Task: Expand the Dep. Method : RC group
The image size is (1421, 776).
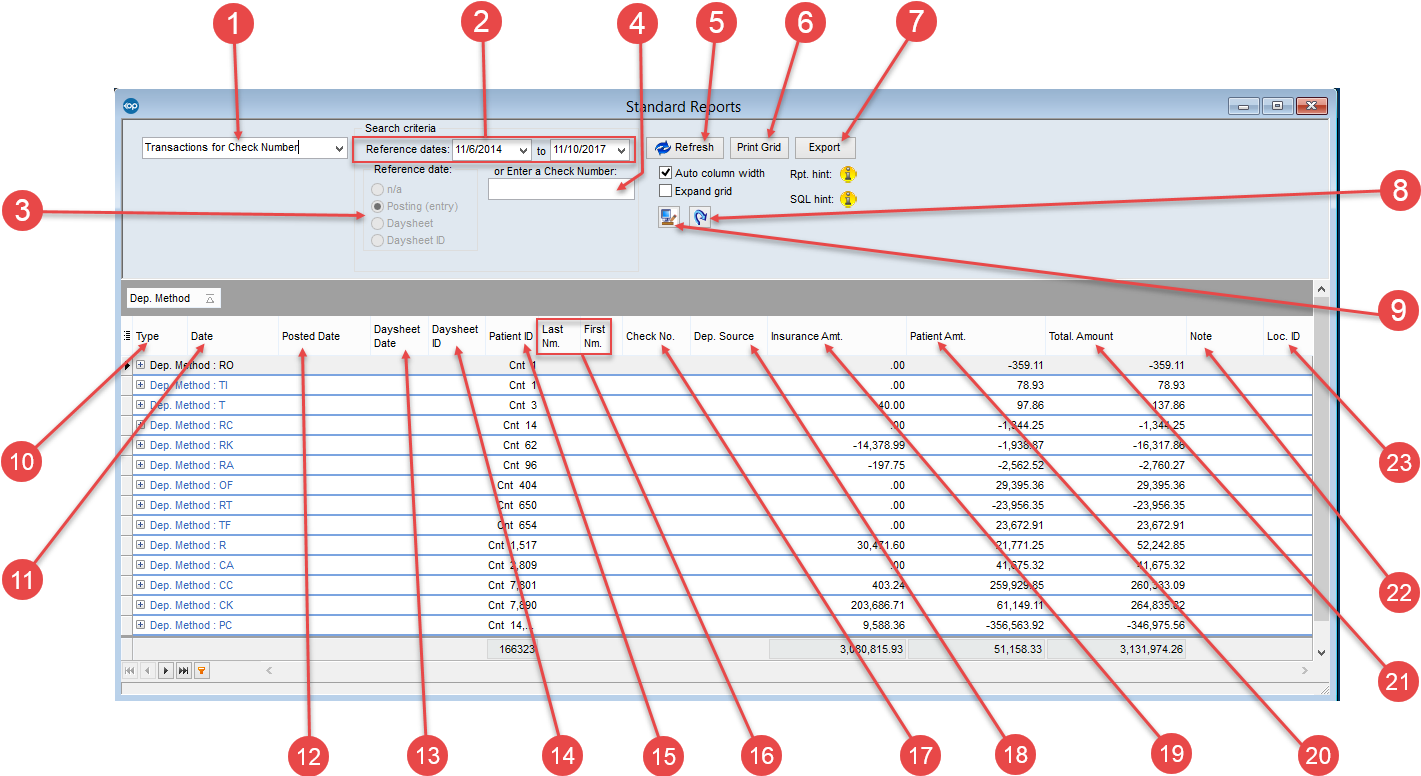Action: pyautogui.click(x=141, y=425)
